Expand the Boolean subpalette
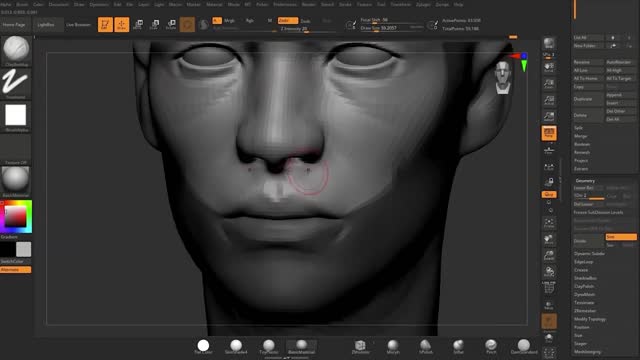Screen dimensions: 640x360 click(x=582, y=144)
